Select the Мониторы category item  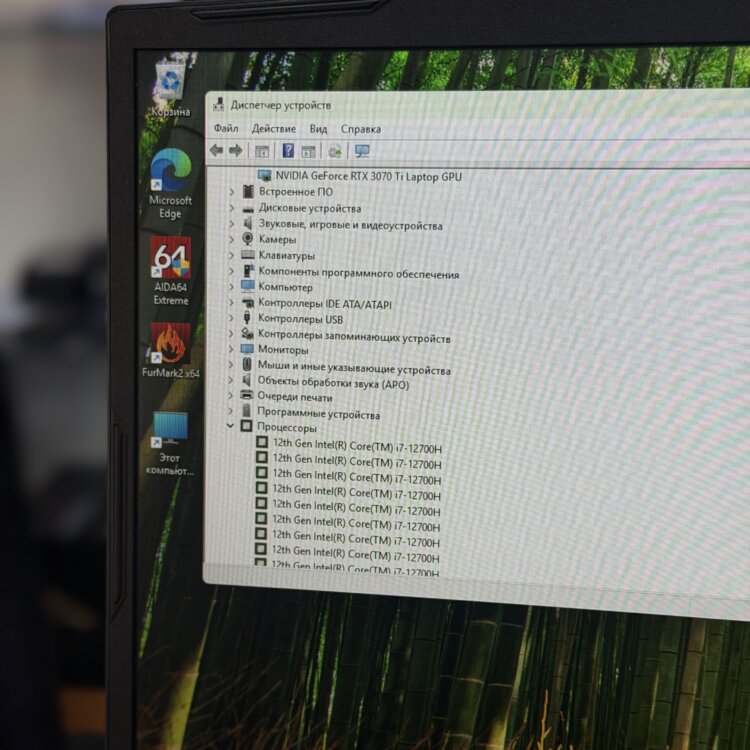coord(283,350)
